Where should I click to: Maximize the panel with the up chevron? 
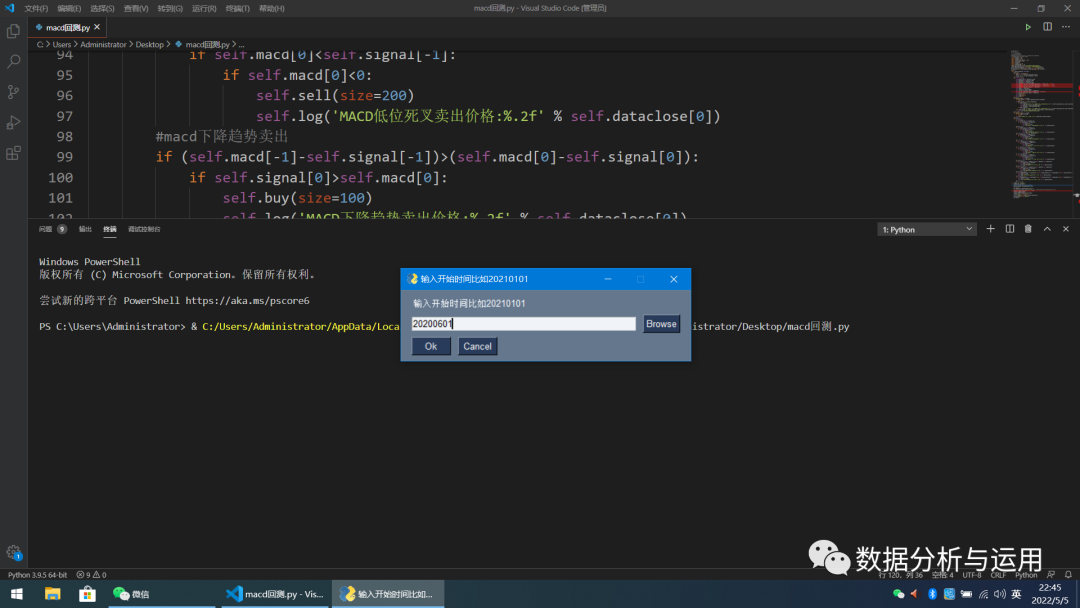[1047, 229]
